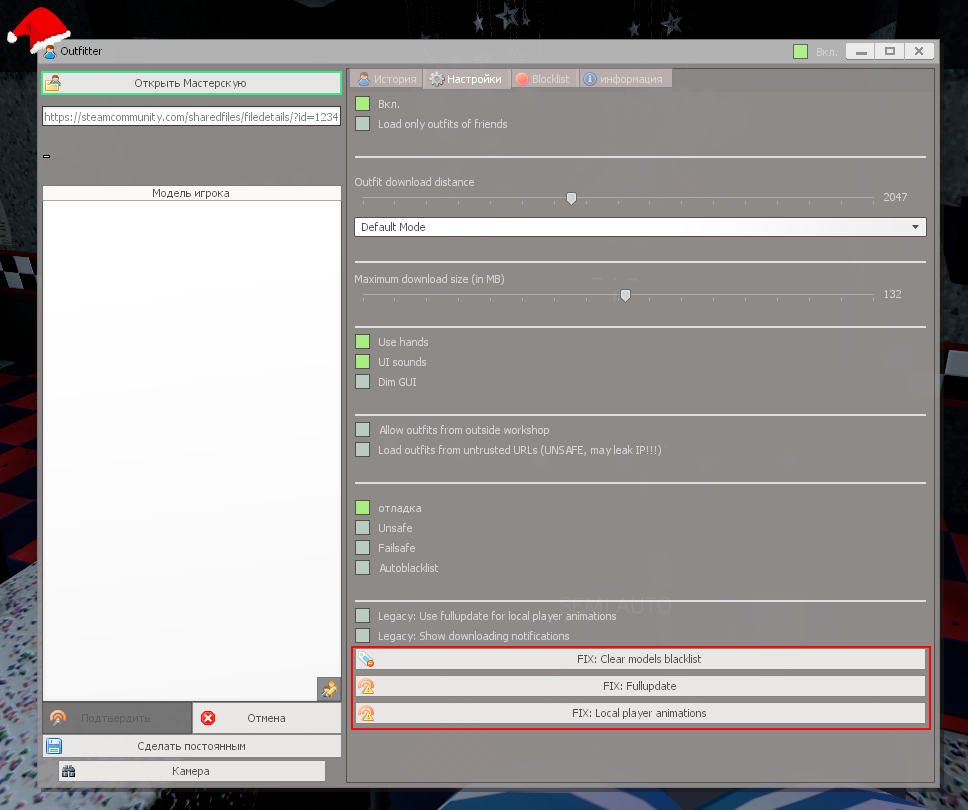
Task: Click the Steam workshop URL input field
Action: click(191, 117)
